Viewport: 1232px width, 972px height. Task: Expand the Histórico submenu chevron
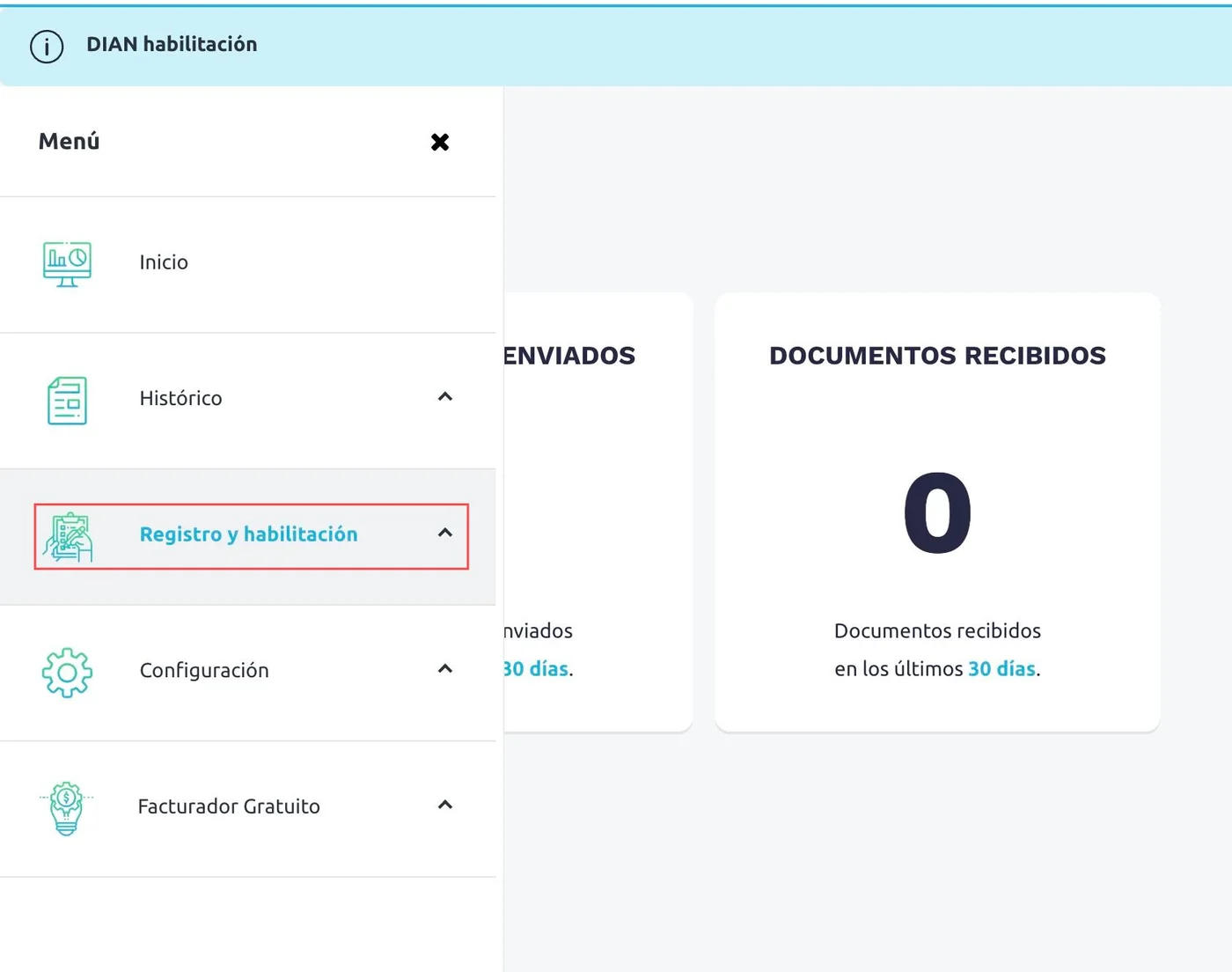[x=445, y=397]
